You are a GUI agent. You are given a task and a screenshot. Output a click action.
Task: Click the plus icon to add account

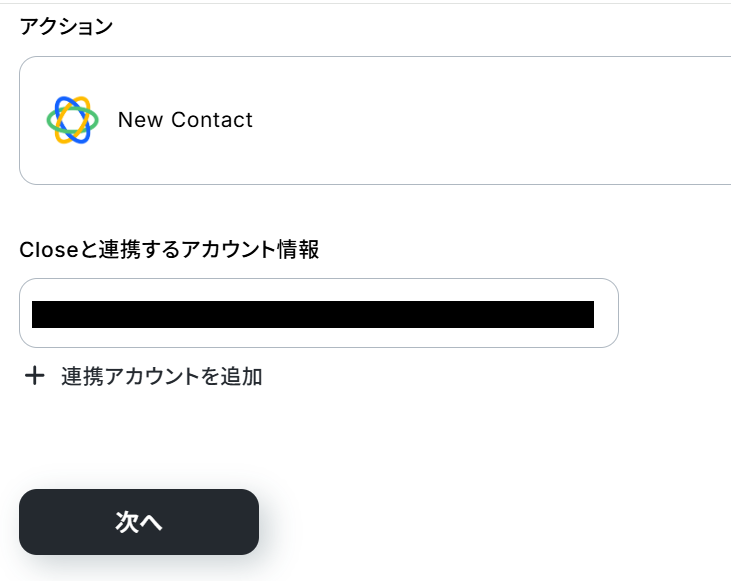35,376
